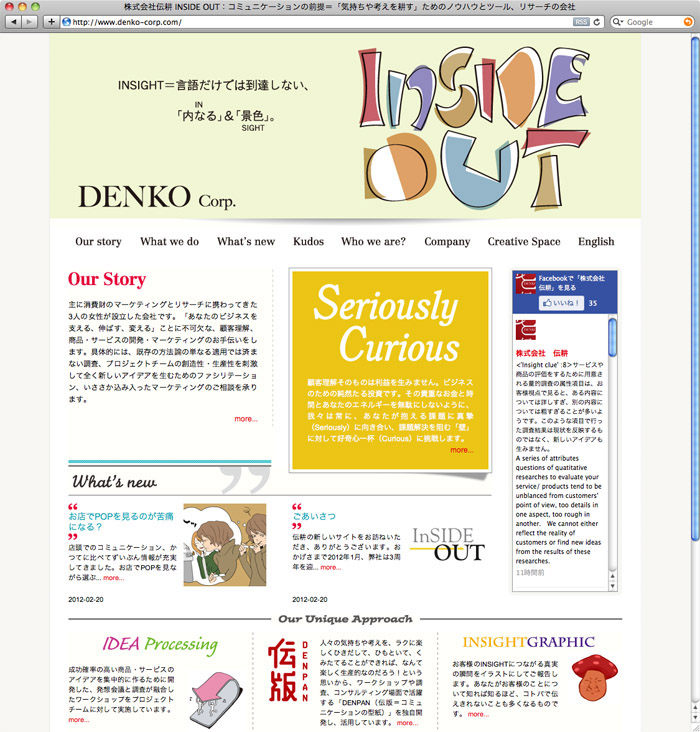Image resolution: width=700 pixels, height=732 pixels.
Task: Click more under the IDEA Processing text
Action: pyautogui.click(x=78, y=720)
